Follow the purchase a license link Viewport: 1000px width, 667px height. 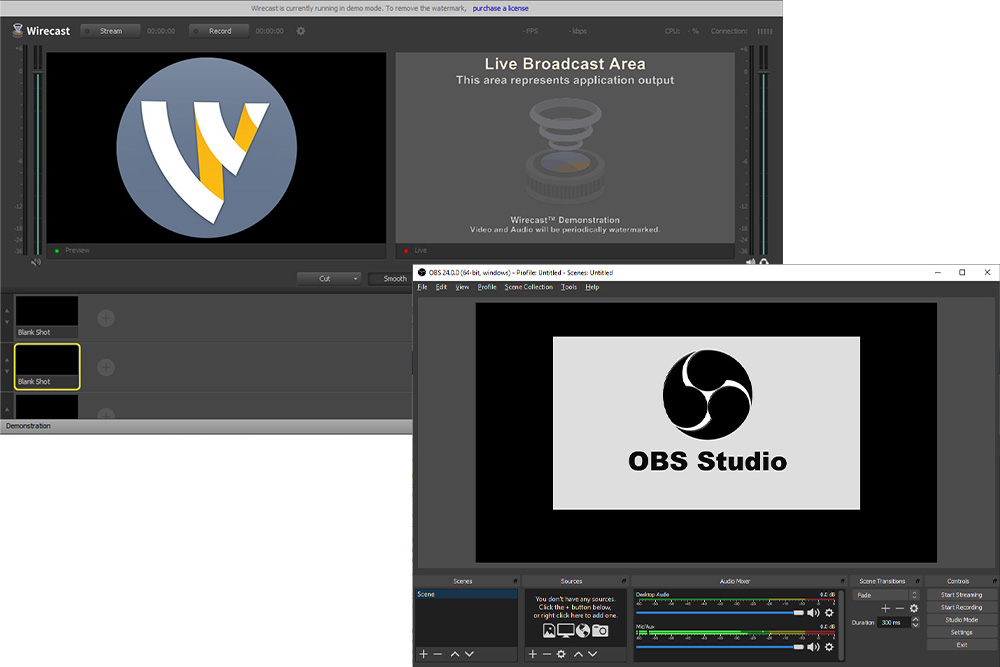(x=501, y=8)
